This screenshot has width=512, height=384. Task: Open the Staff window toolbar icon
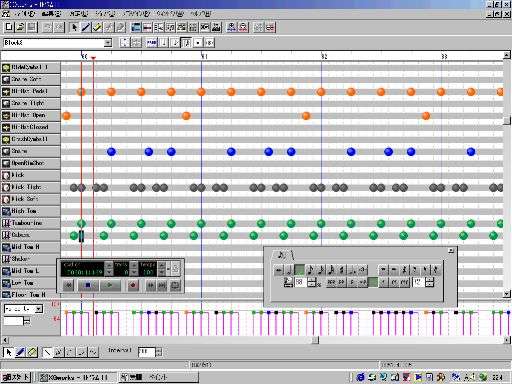[x=170, y=27]
